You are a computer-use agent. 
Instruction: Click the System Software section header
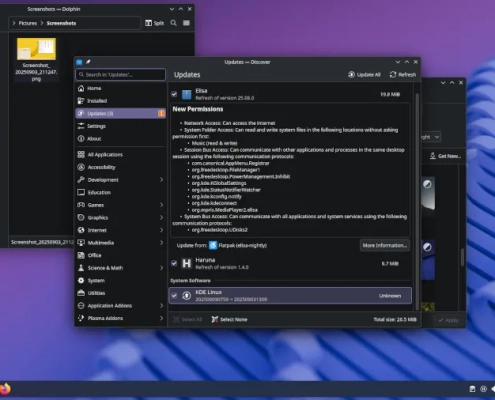[190, 281]
